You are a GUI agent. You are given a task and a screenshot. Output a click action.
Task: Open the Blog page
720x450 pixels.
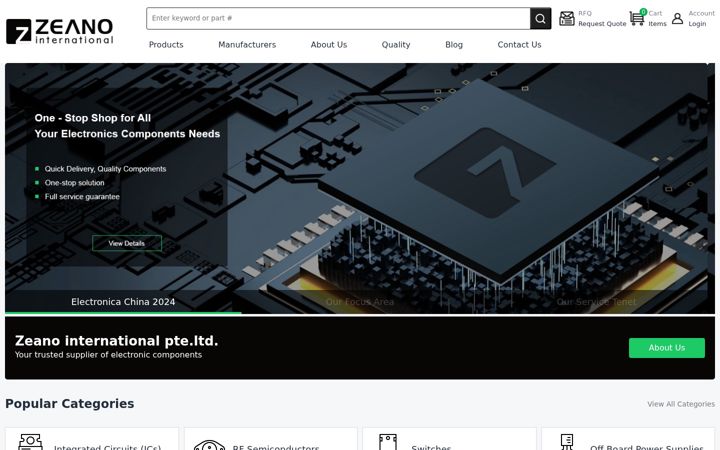[x=454, y=45]
